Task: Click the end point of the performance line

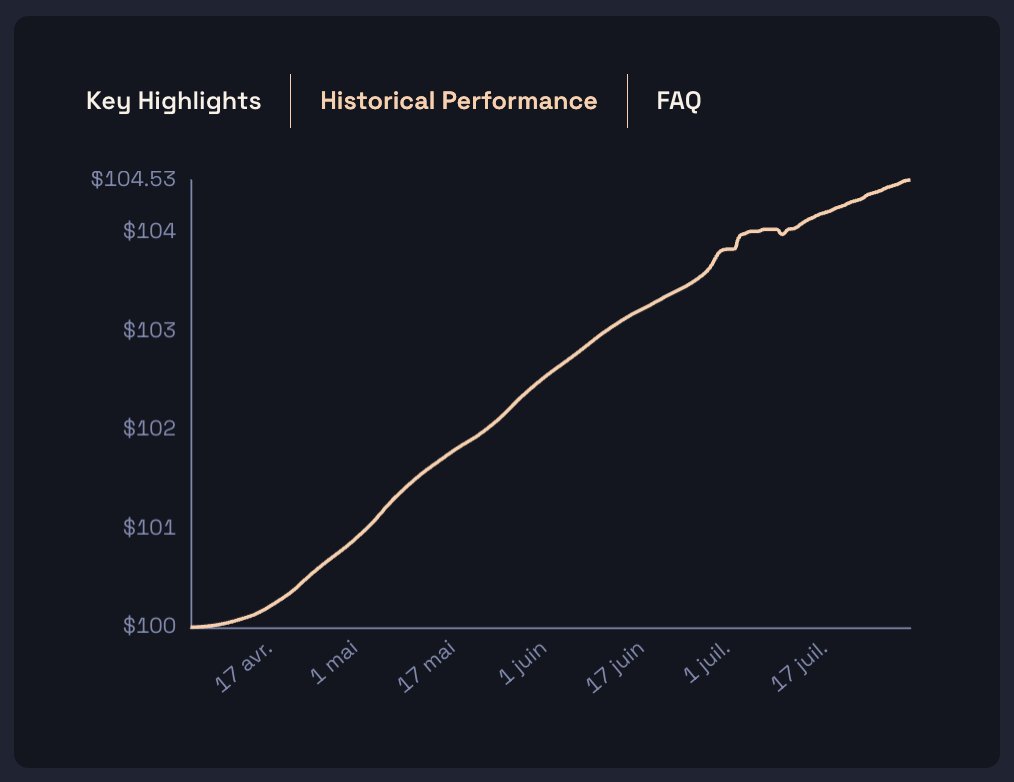Action: [x=909, y=180]
